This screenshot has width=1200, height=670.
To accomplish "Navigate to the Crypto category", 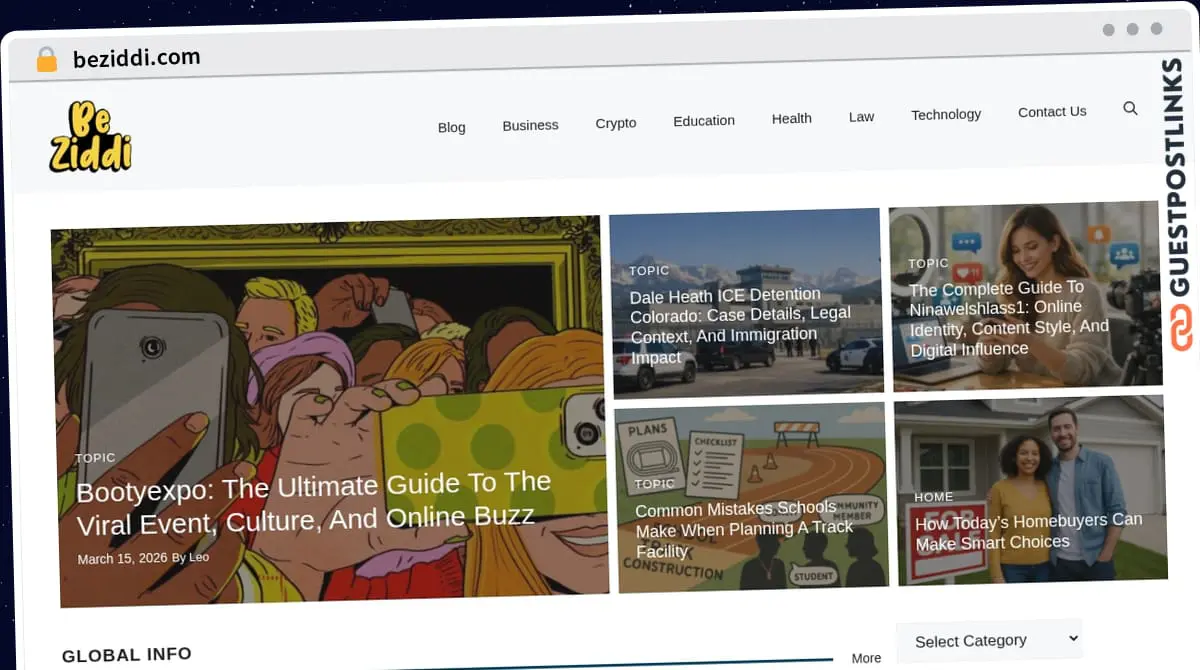I will pos(616,123).
